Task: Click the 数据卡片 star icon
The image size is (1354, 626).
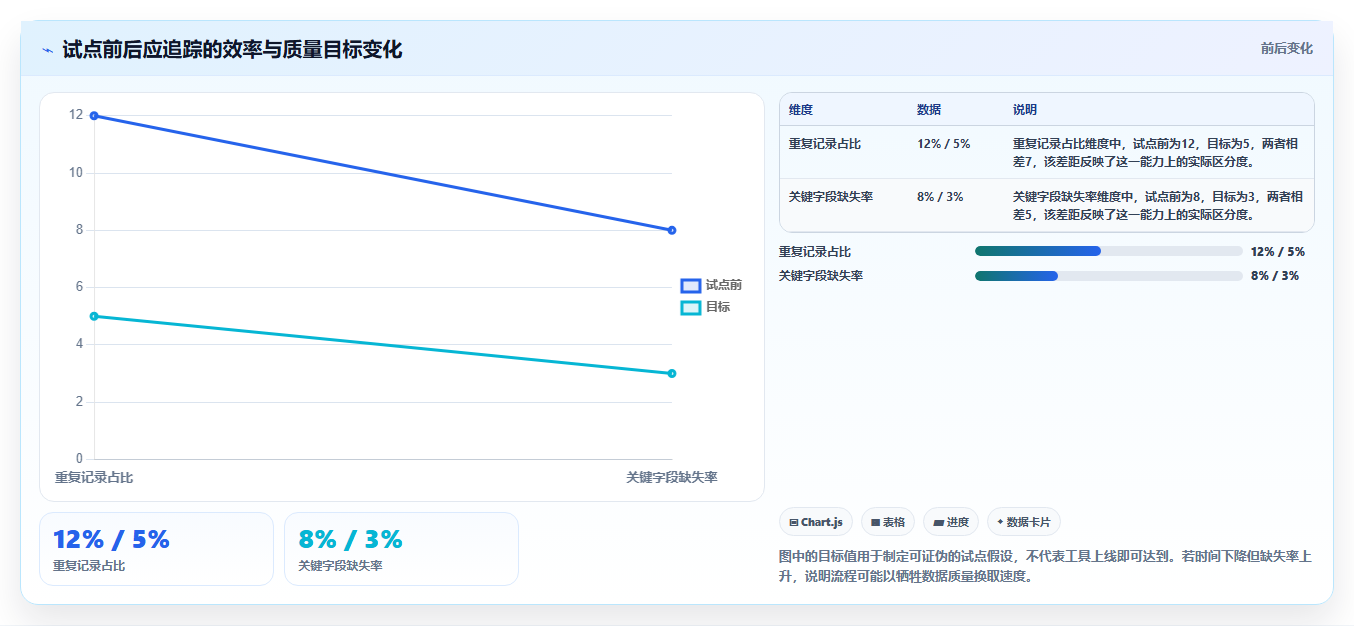Action: [1000, 522]
